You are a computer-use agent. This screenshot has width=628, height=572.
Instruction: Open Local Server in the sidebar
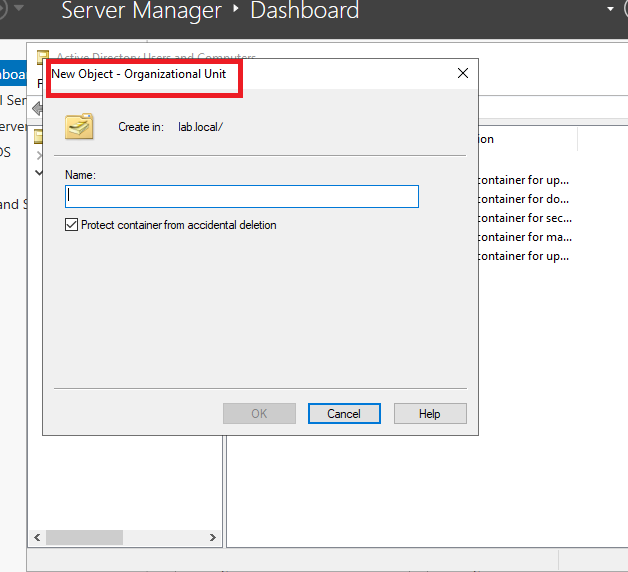pos(12,100)
